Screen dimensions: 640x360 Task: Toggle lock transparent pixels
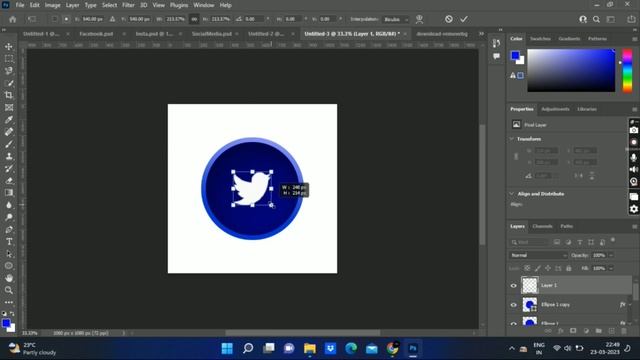click(527, 268)
